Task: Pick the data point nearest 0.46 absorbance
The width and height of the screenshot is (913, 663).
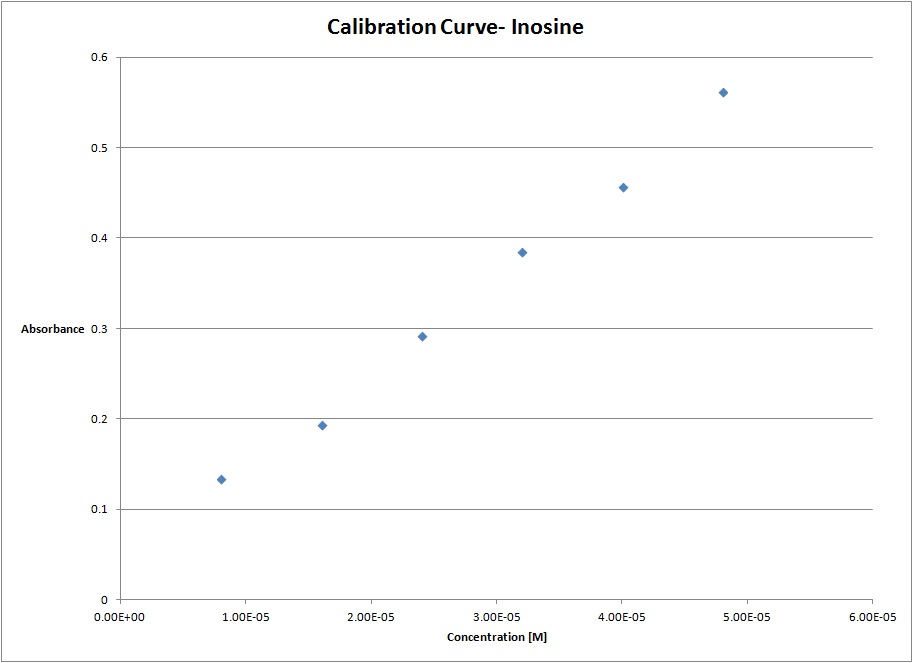Action: tap(623, 188)
